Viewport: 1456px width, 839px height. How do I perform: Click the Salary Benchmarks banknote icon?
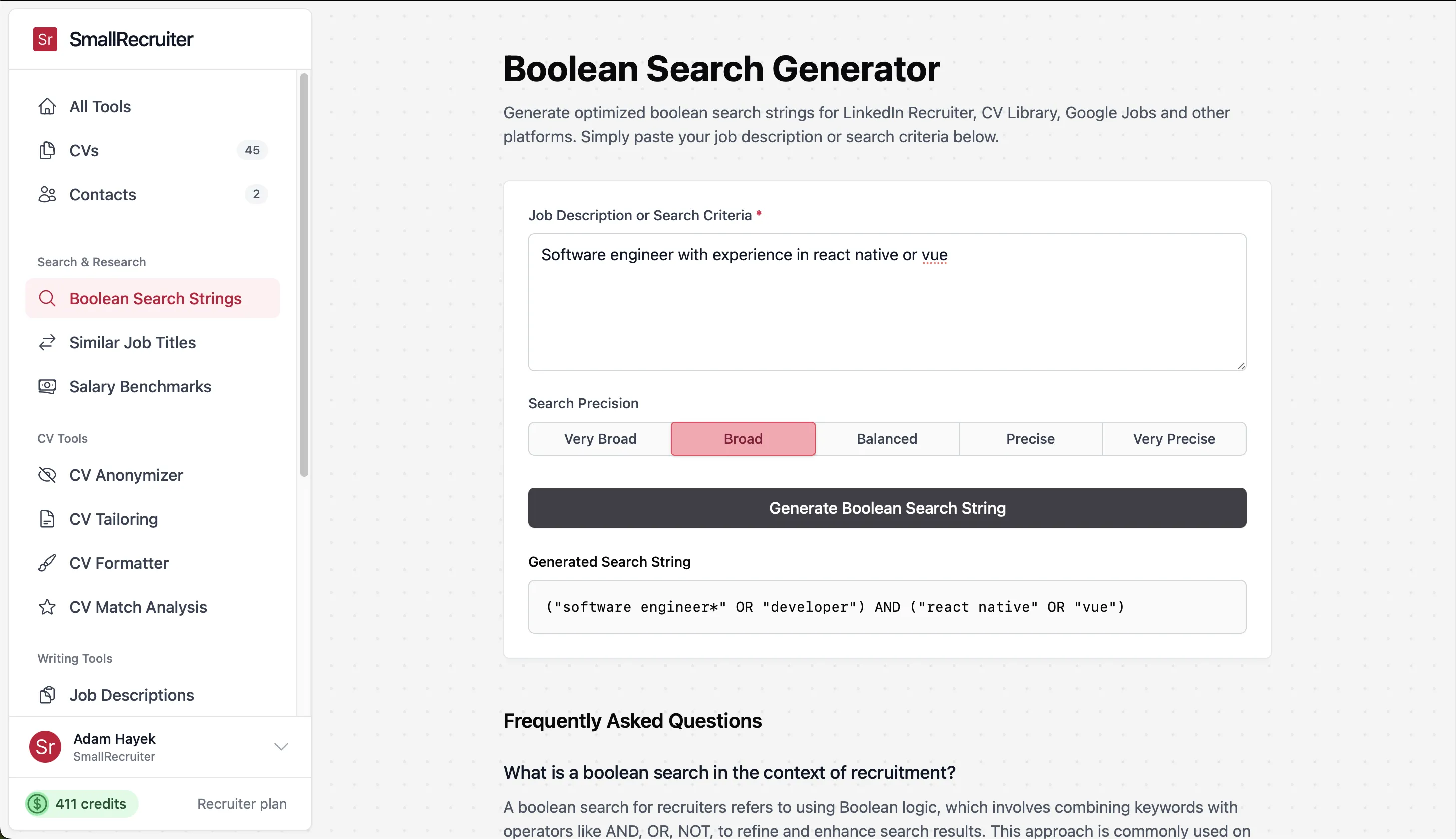(47, 386)
